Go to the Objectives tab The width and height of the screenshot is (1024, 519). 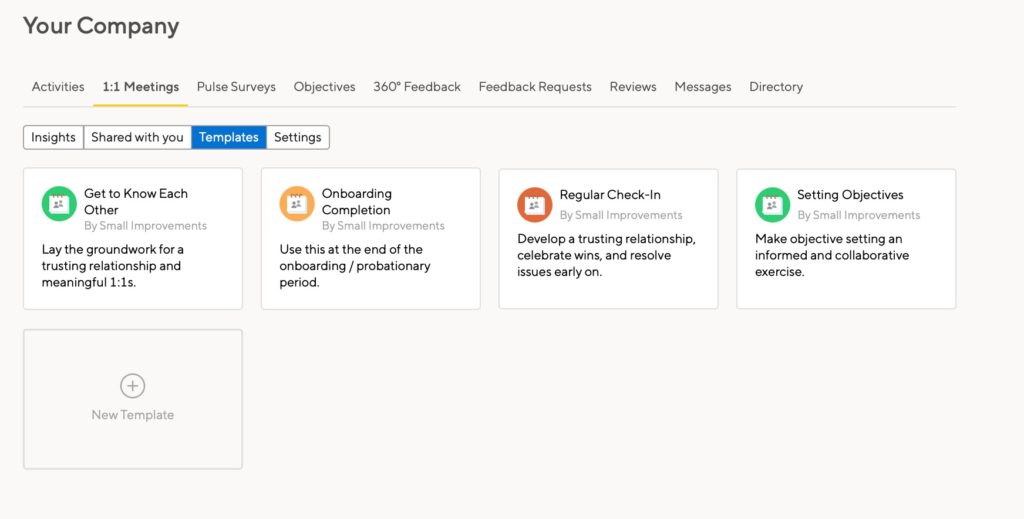[x=324, y=87]
